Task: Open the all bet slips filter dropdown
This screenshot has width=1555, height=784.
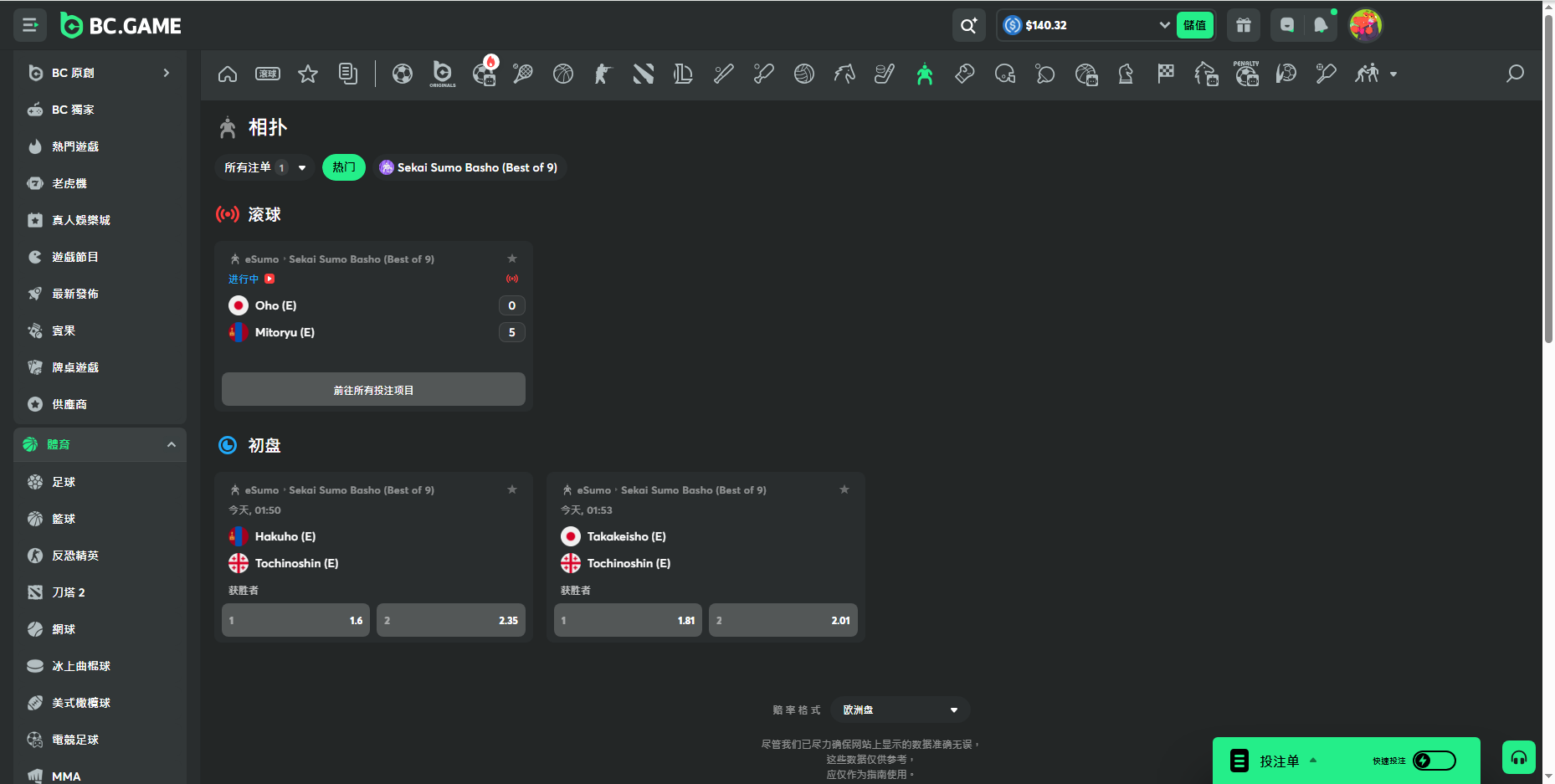Action: pyautogui.click(x=264, y=167)
